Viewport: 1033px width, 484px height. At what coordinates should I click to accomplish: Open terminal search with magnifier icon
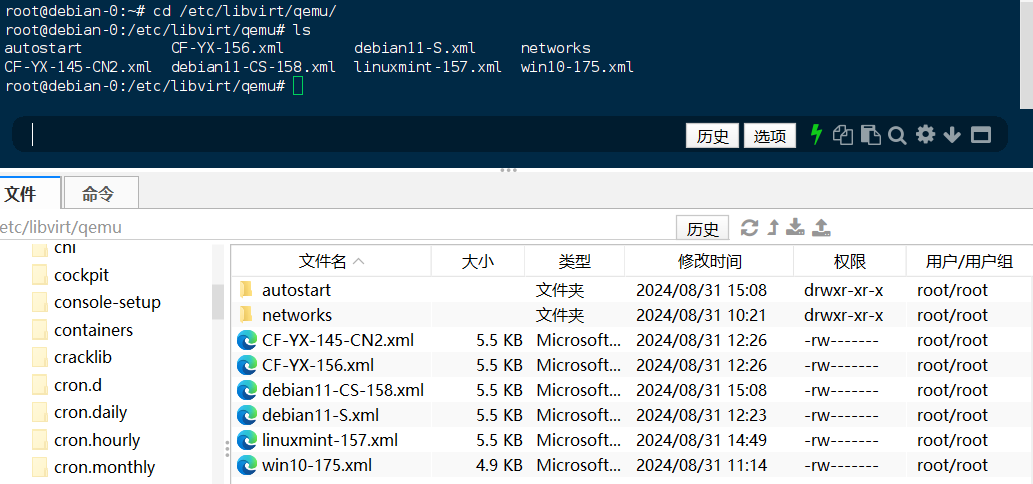point(897,135)
